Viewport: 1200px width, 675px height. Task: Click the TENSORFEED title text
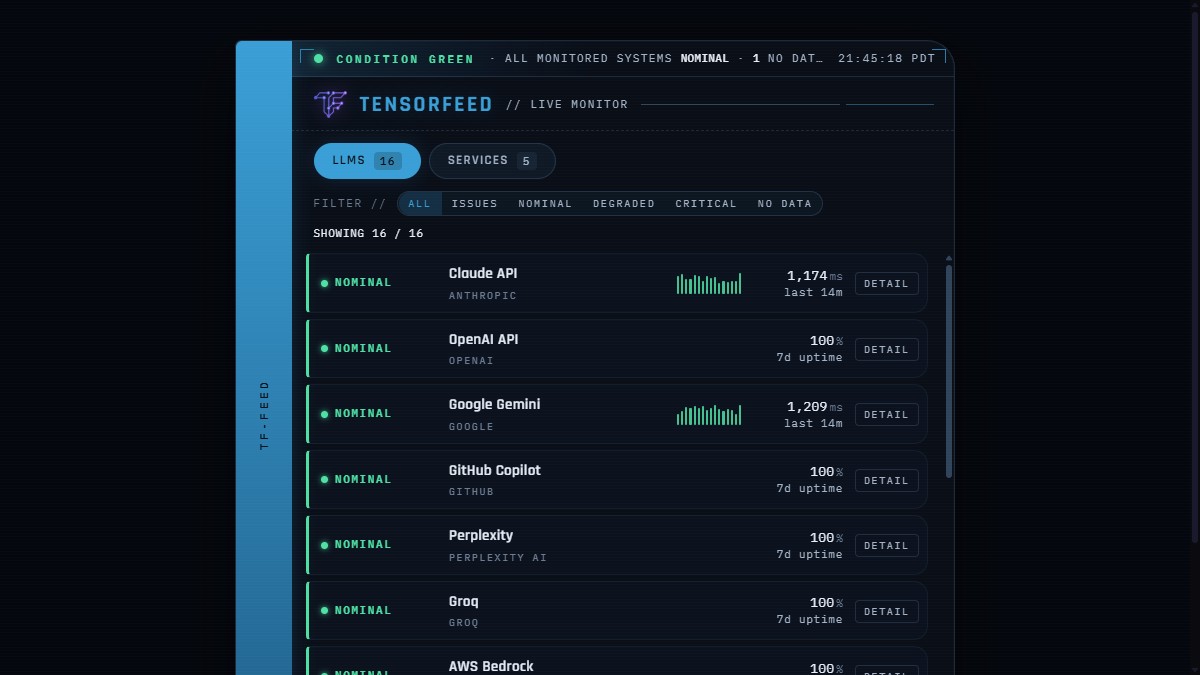426,104
